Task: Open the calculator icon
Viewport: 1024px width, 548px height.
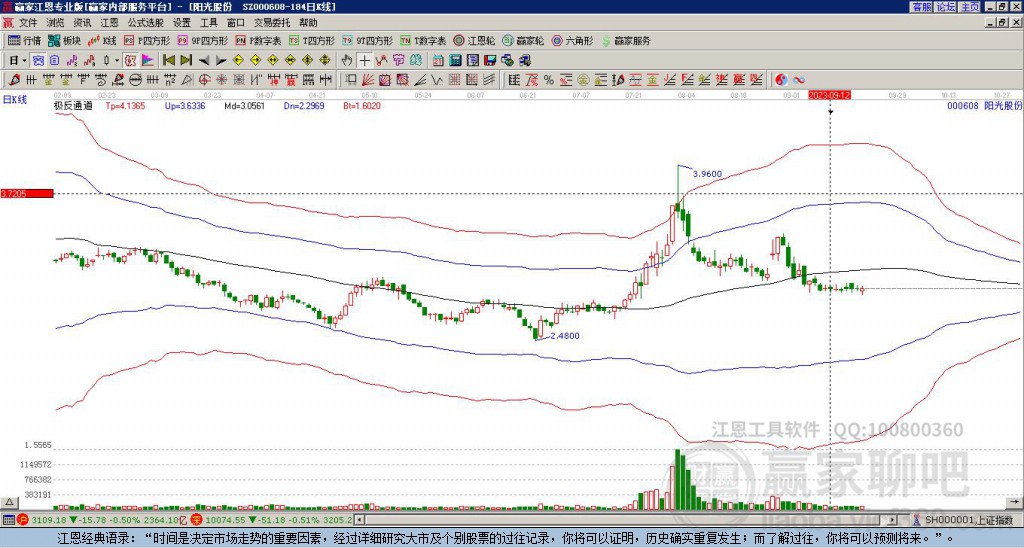Action: click(455, 60)
